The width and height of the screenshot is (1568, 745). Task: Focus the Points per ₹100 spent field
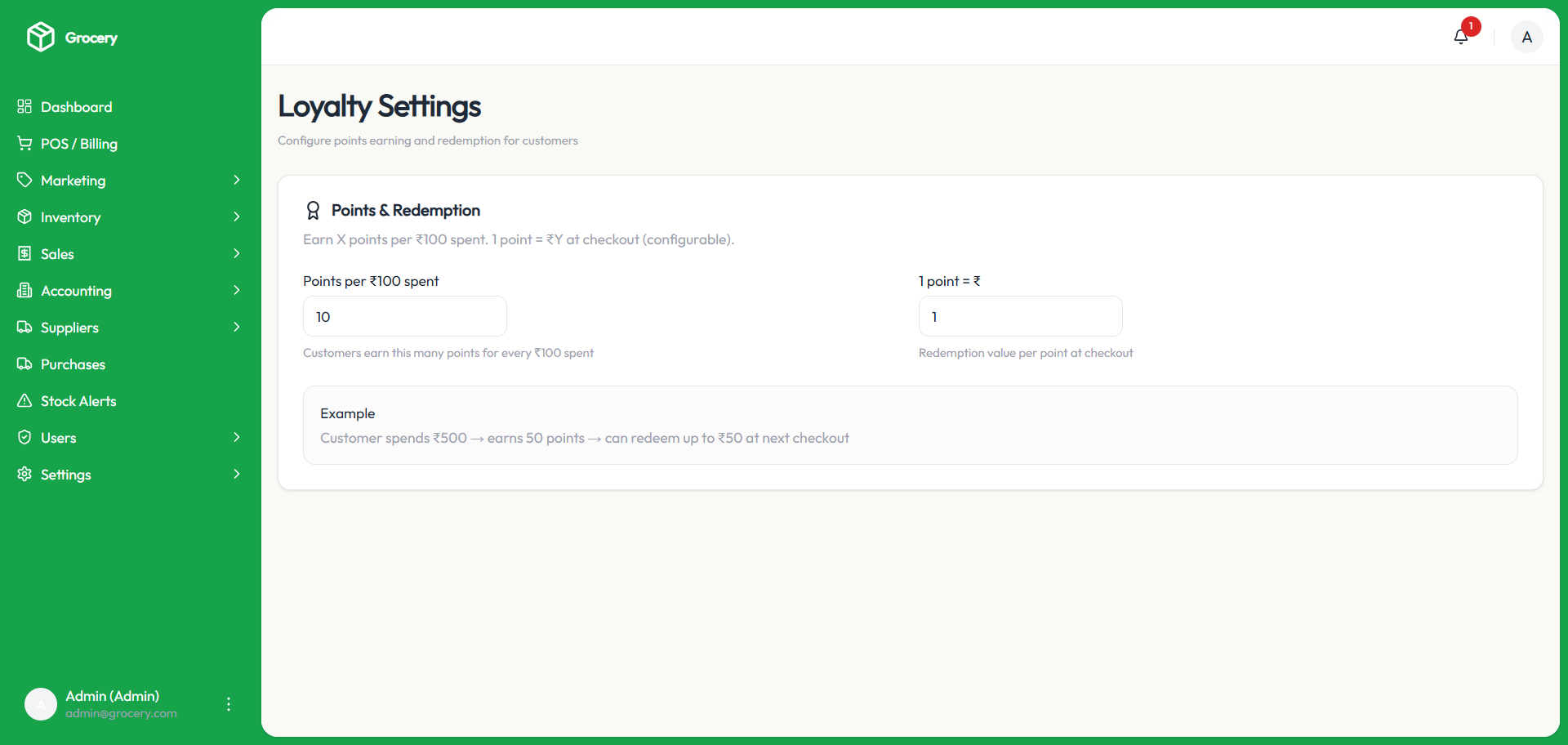click(404, 316)
